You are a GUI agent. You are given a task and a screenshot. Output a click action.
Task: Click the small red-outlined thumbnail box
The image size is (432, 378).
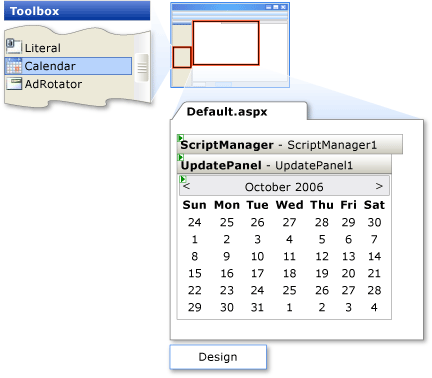[182, 57]
